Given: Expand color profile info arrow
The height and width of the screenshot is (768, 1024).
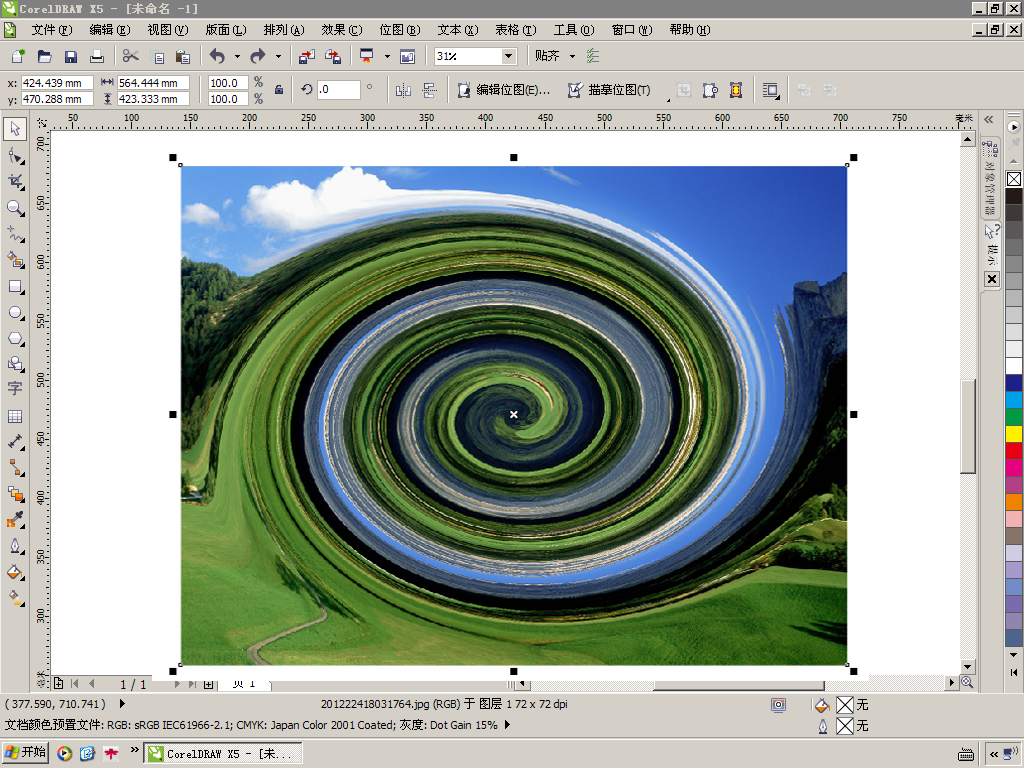Looking at the screenshot, I should coord(507,725).
